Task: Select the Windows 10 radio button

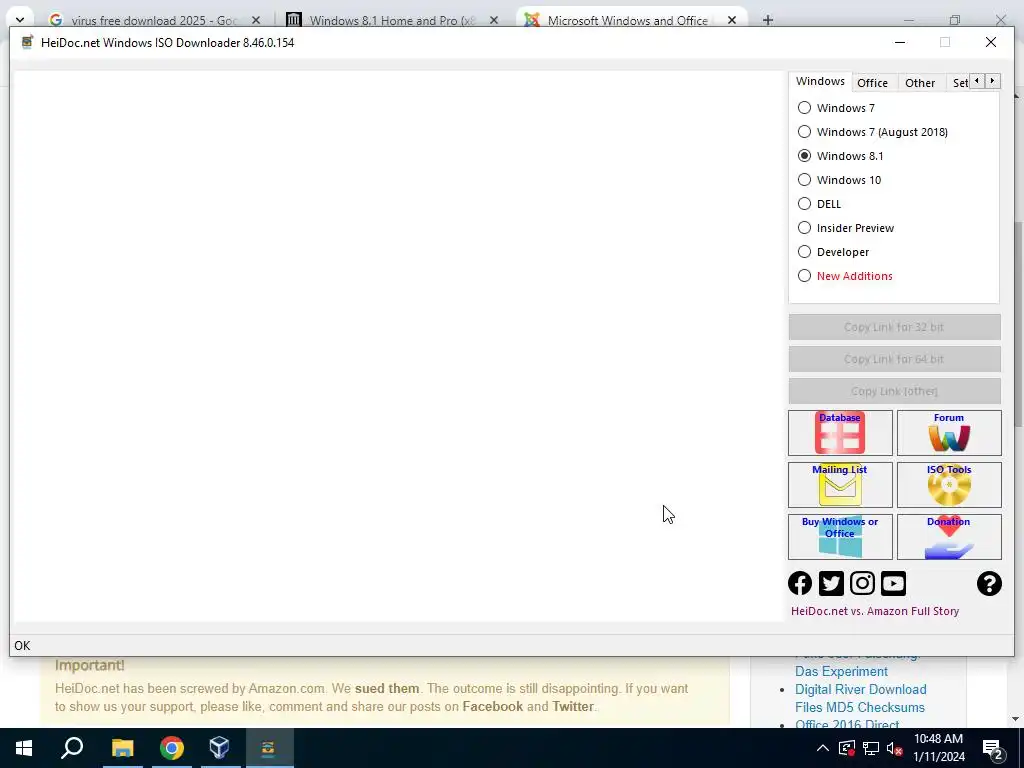Action: click(805, 180)
